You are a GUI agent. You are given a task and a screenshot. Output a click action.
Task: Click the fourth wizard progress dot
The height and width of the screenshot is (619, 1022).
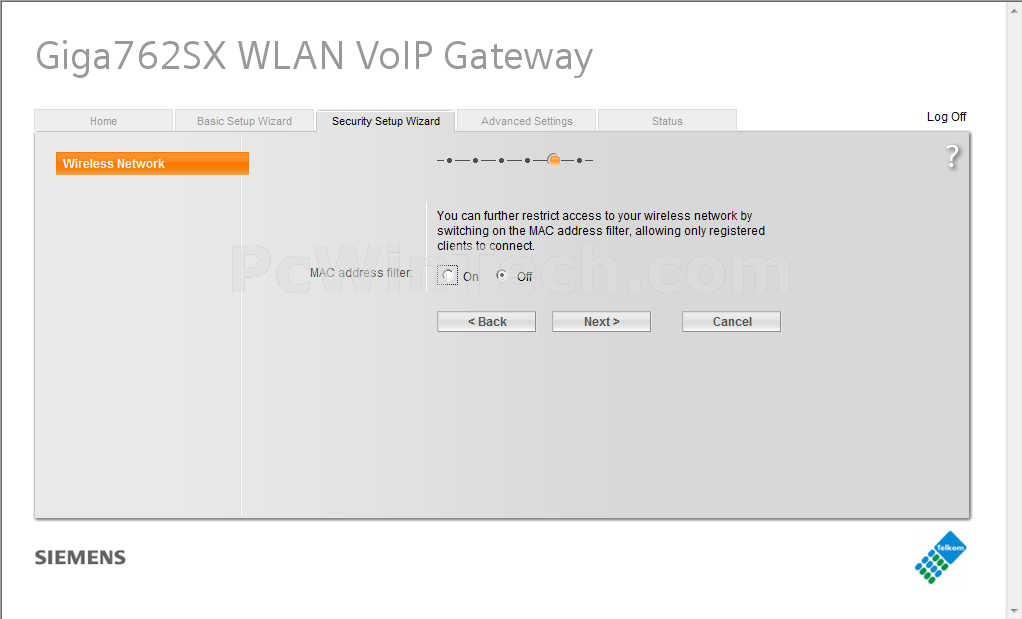(x=527, y=160)
